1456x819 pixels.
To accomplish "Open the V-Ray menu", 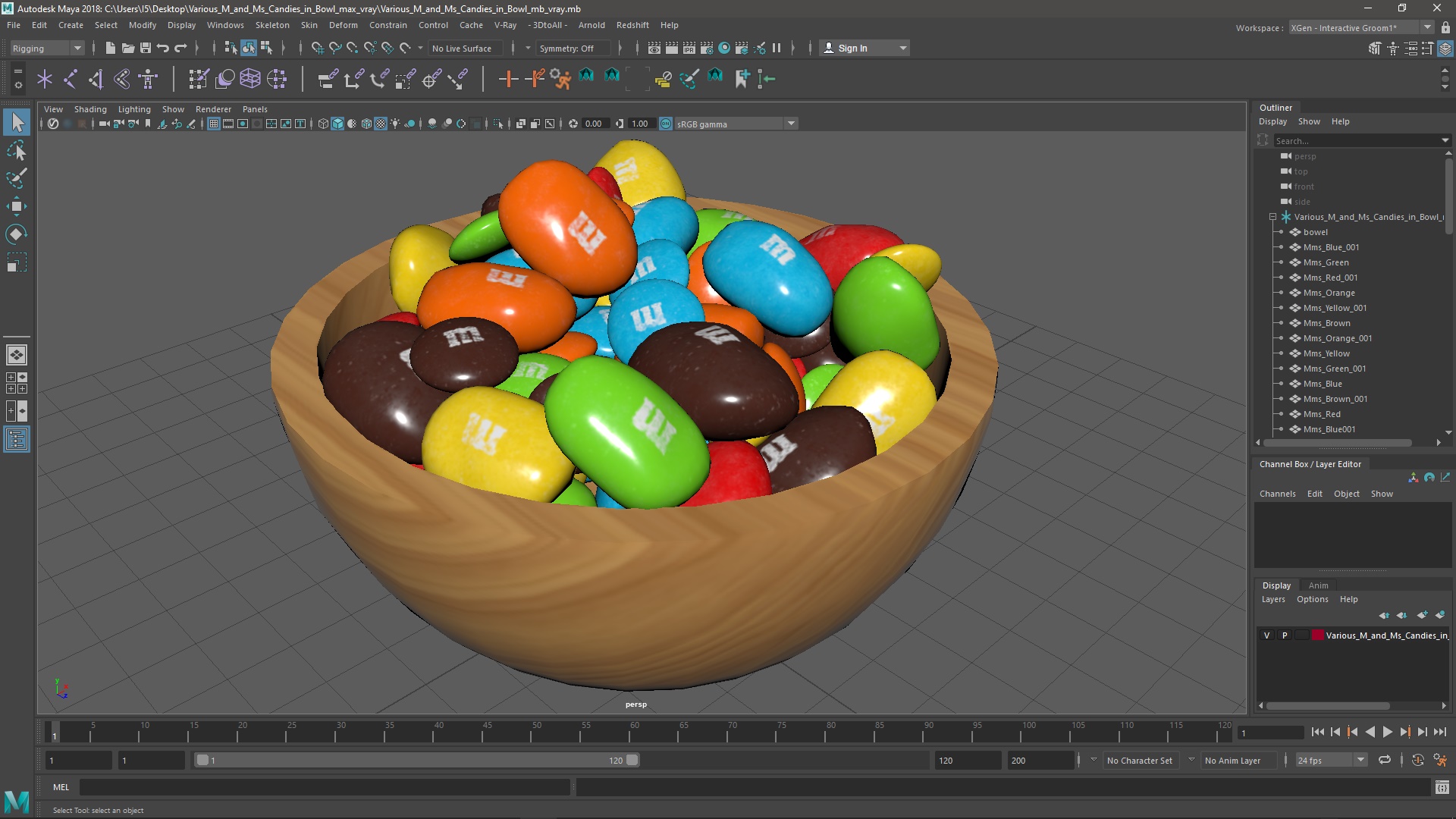I will pyautogui.click(x=505, y=25).
